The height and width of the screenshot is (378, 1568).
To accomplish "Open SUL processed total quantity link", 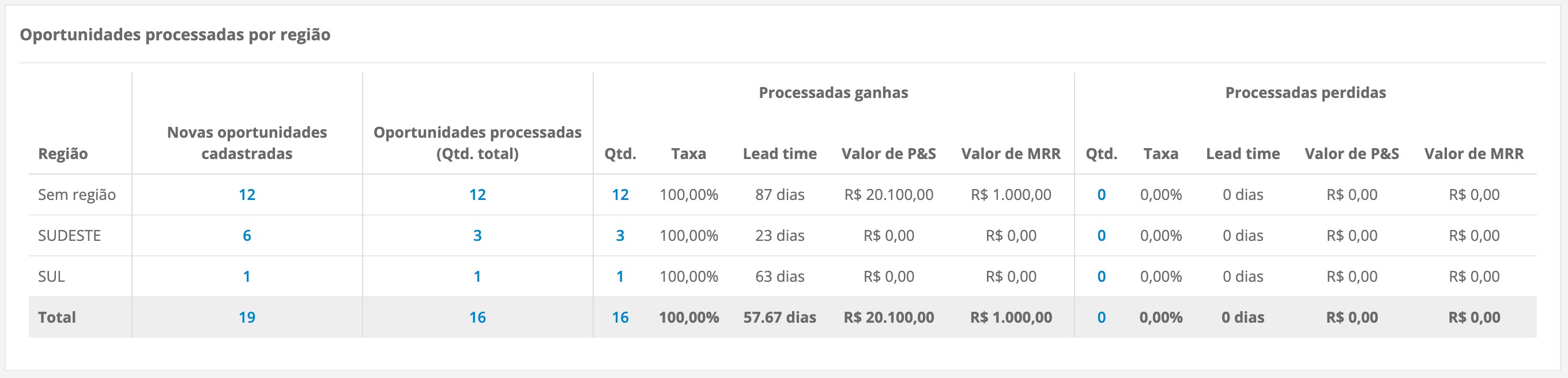I will point(477,277).
